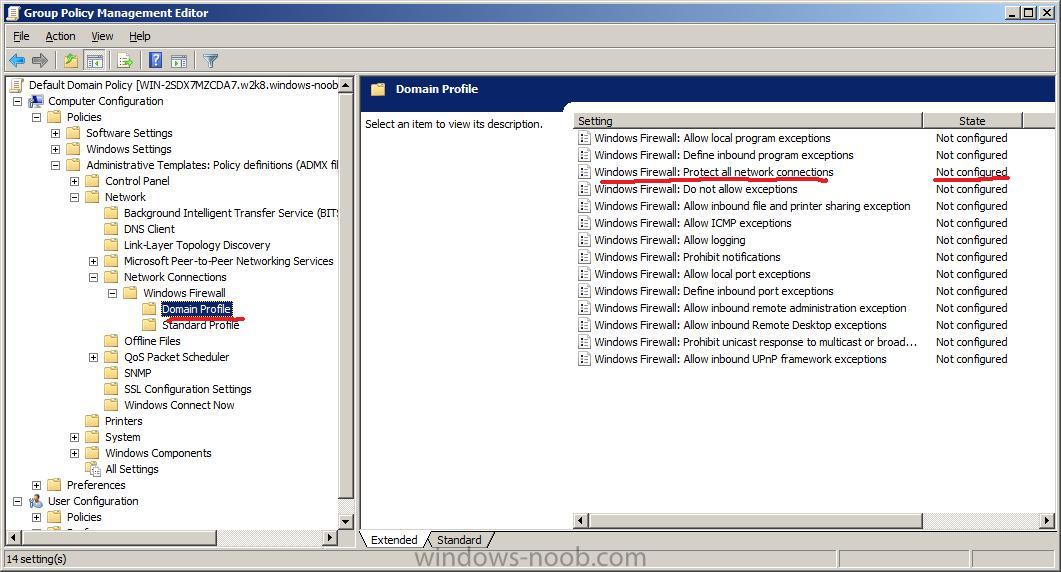Screen dimensions: 1061x572
Task: Click the Filter funnel toolbar icon
Action: (x=210, y=61)
